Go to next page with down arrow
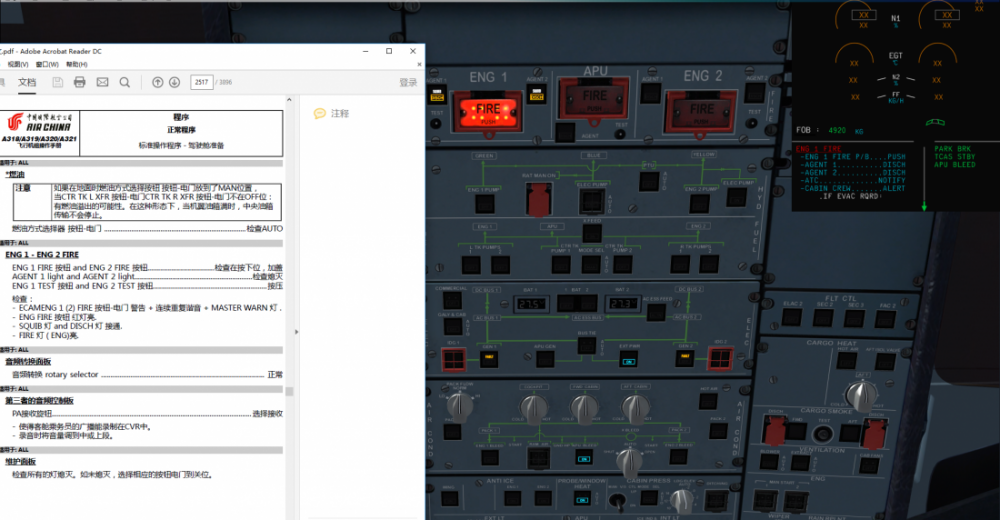The height and width of the screenshot is (520, 1000). click(x=174, y=82)
